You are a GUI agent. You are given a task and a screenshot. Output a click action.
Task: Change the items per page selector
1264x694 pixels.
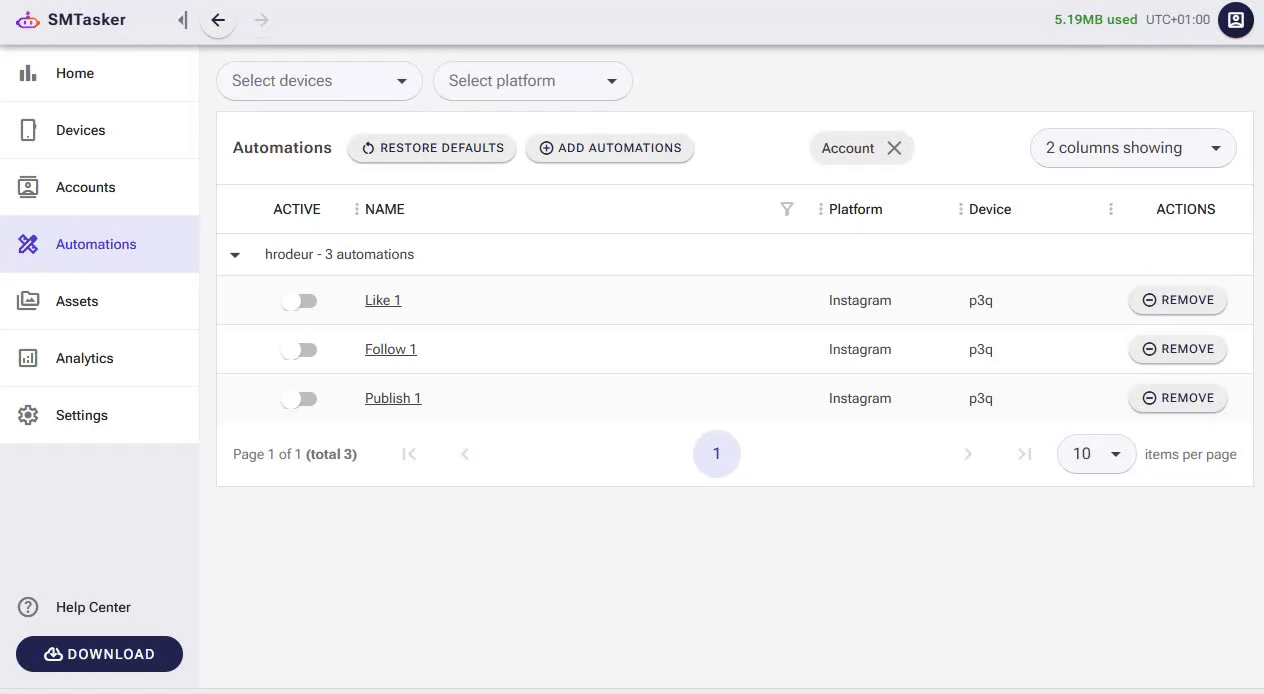(x=1096, y=454)
